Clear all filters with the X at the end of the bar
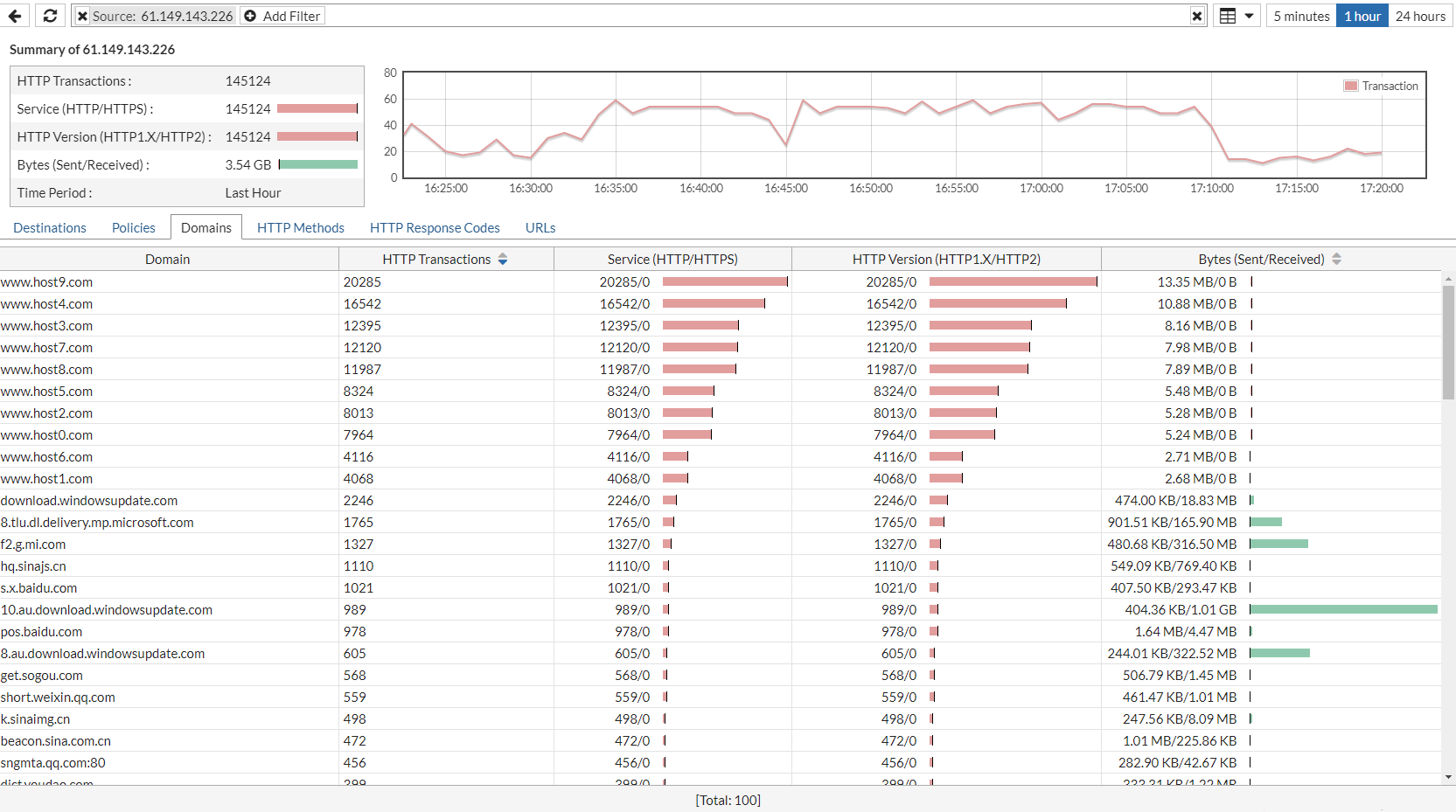 (x=1197, y=16)
